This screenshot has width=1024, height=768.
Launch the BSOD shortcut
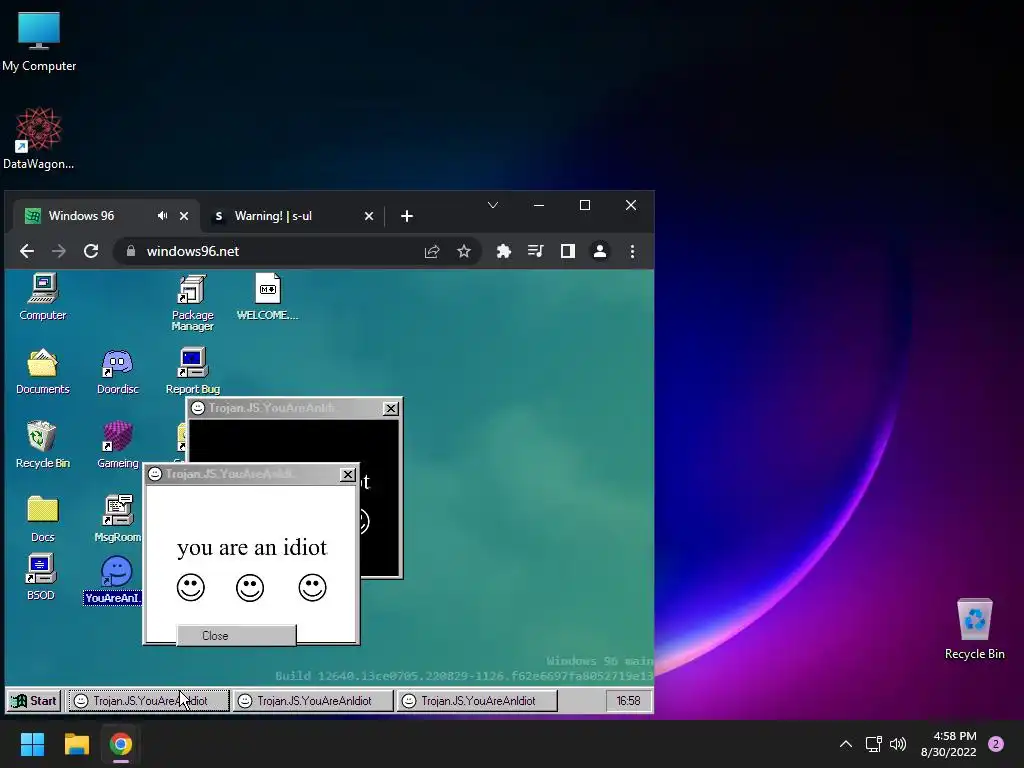point(40,577)
